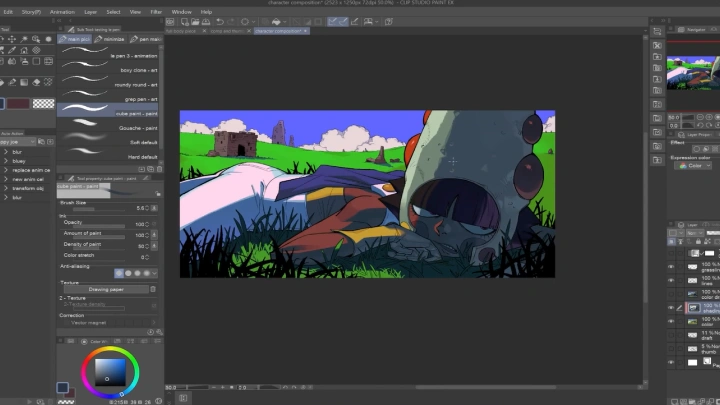Screen dimensions: 720x405
Task: Choose the Gradient tool in the tool palette
Action: (24, 82)
